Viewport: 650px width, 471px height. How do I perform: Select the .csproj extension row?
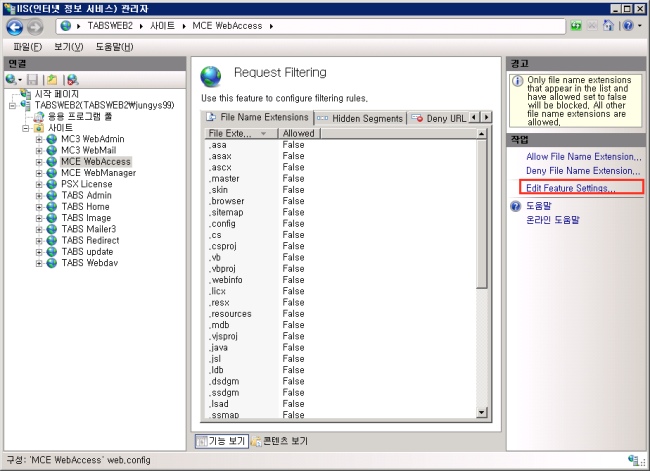[340, 246]
